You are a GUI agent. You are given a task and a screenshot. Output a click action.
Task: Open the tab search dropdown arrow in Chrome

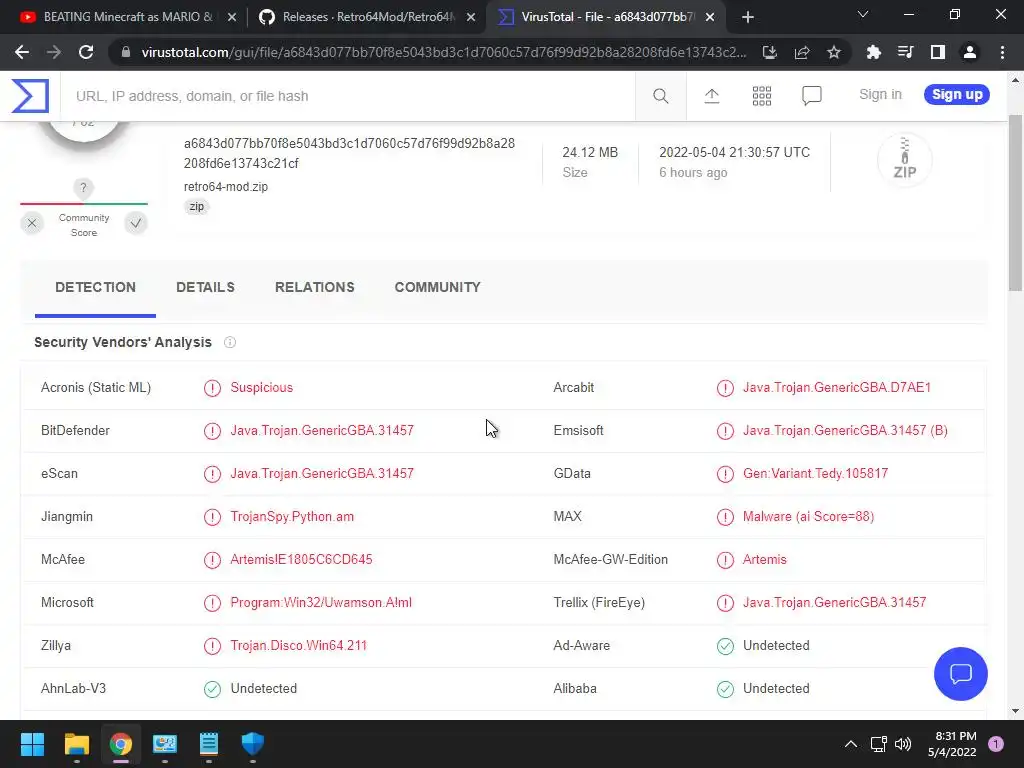[863, 14]
